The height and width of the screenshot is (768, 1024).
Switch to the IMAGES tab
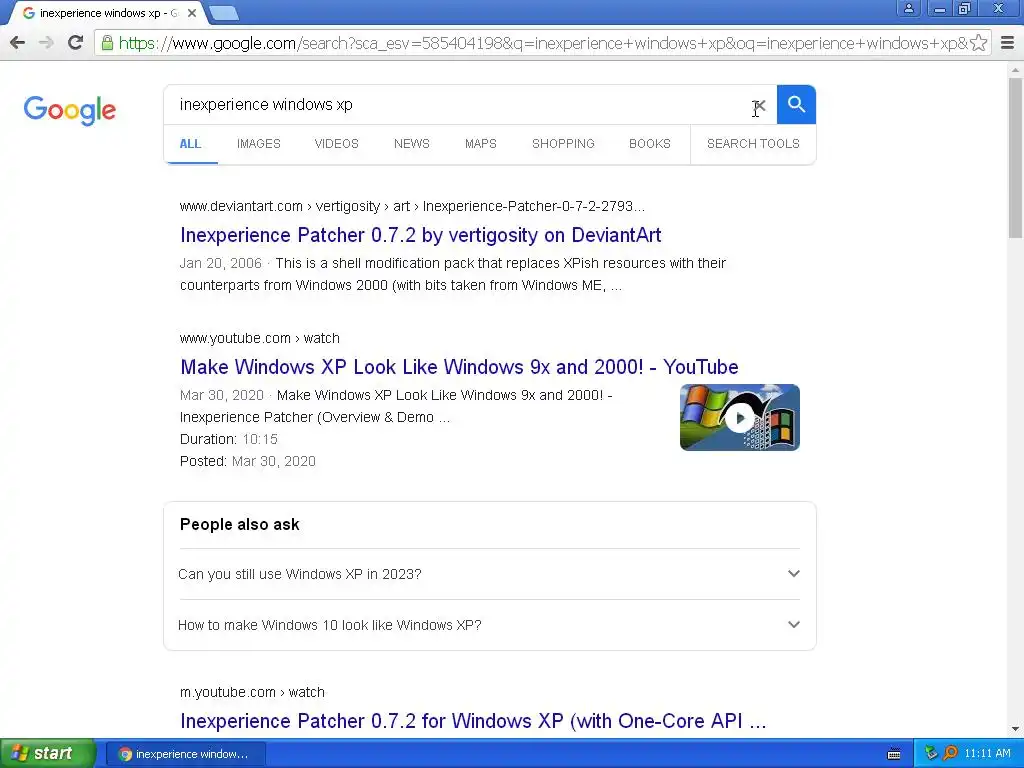pyautogui.click(x=259, y=144)
